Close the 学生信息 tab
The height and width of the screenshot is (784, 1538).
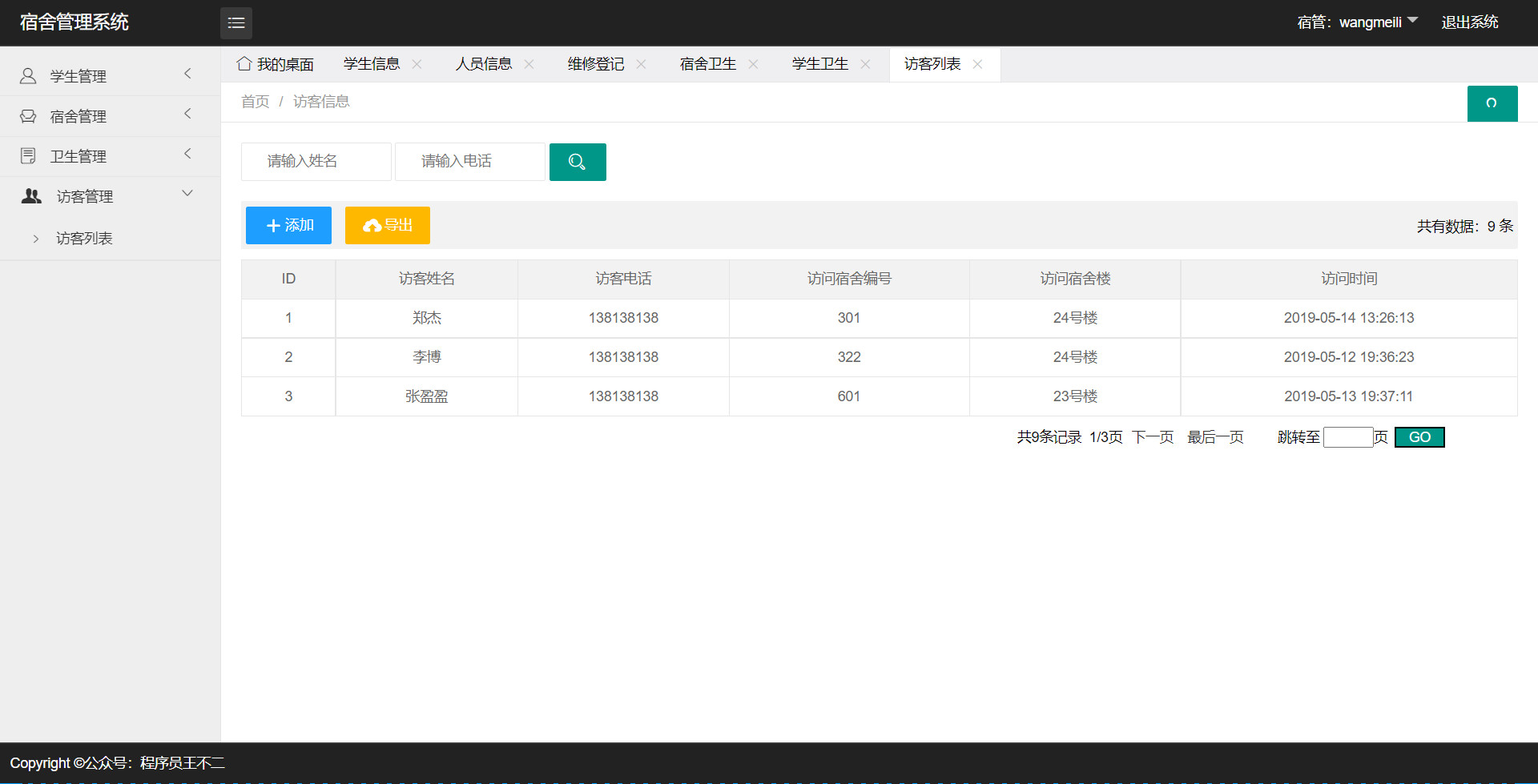click(x=417, y=64)
